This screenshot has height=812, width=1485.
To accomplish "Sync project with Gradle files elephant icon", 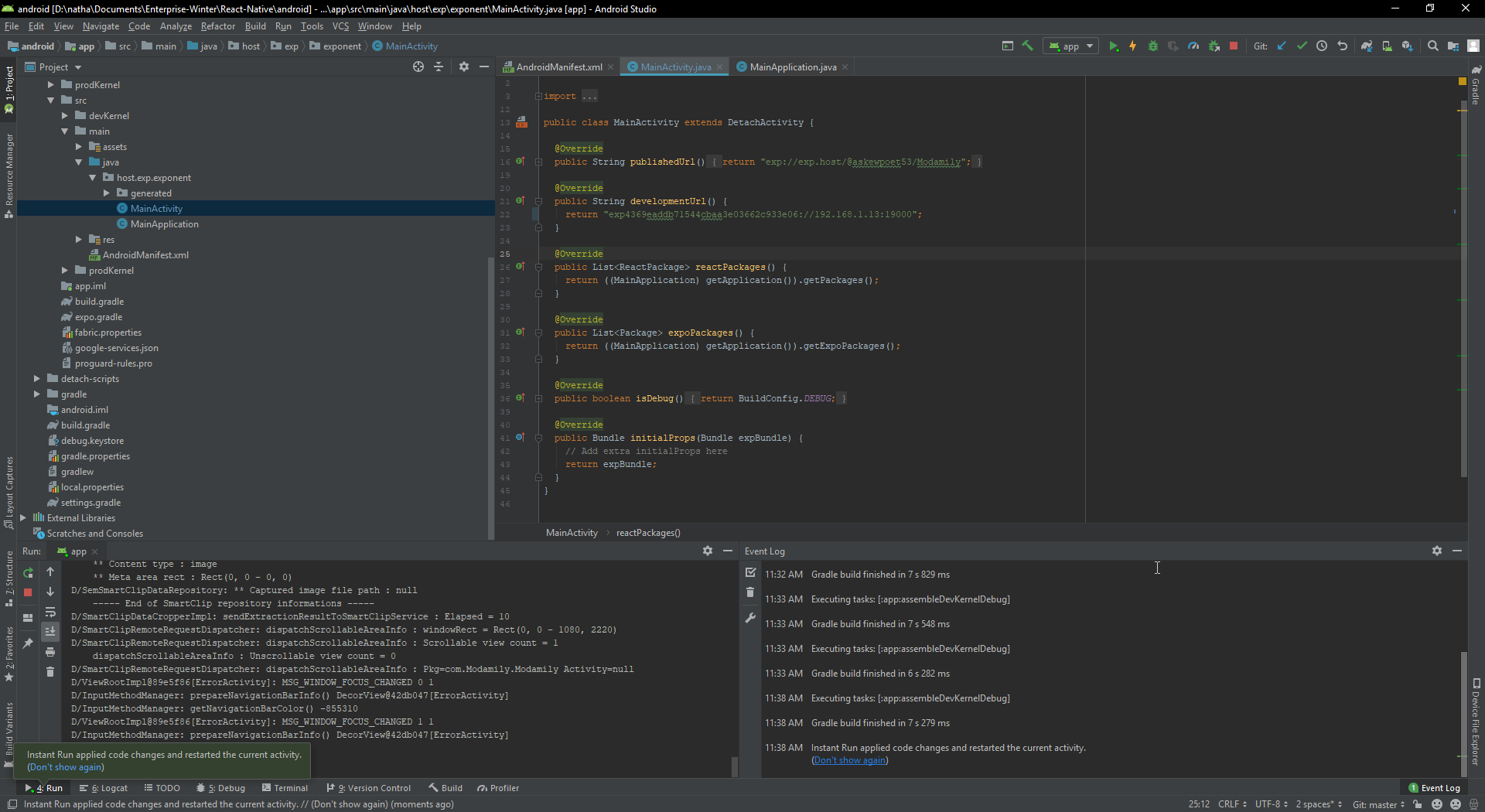I will pos(1367,46).
